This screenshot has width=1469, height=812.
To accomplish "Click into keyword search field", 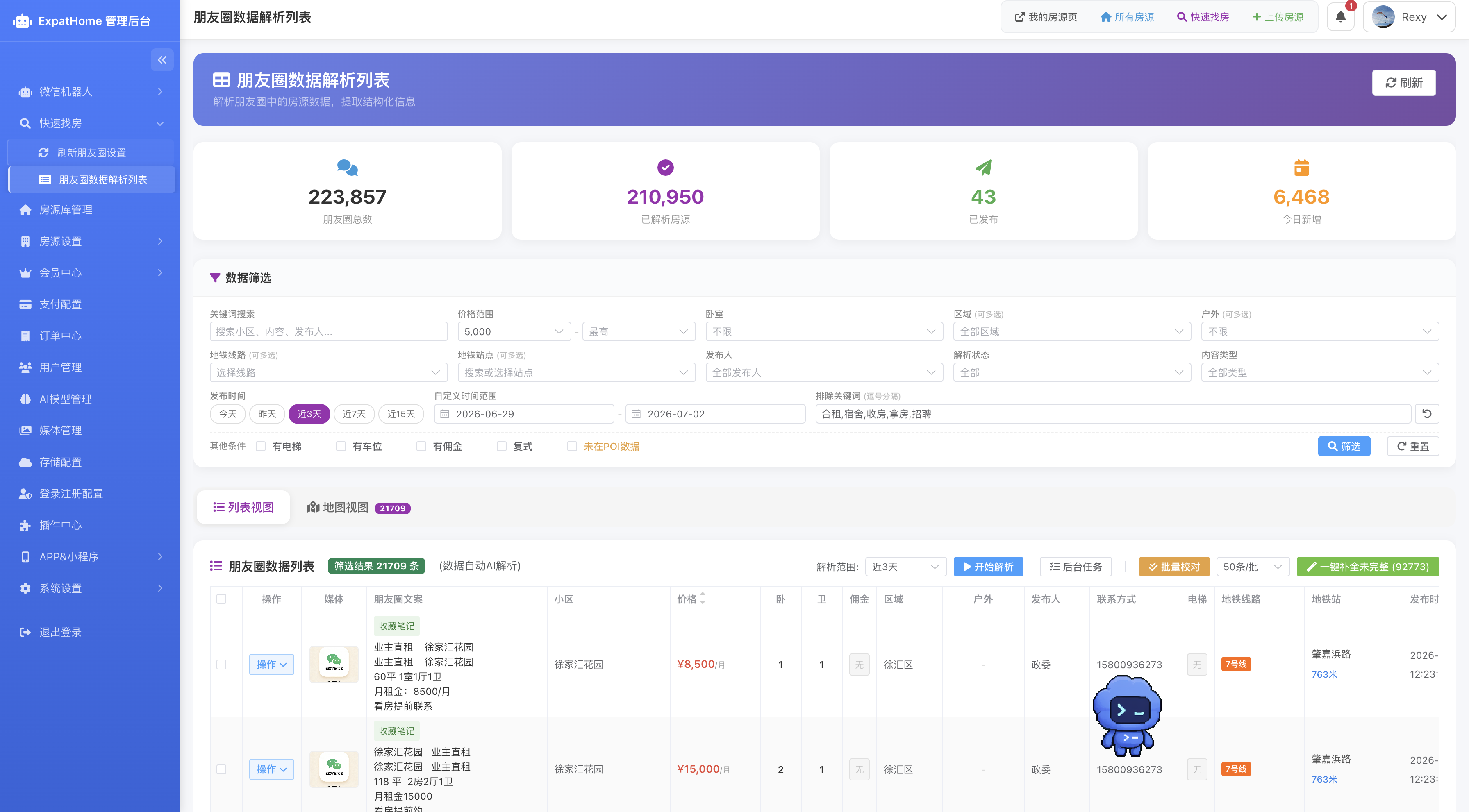I will [328, 331].
